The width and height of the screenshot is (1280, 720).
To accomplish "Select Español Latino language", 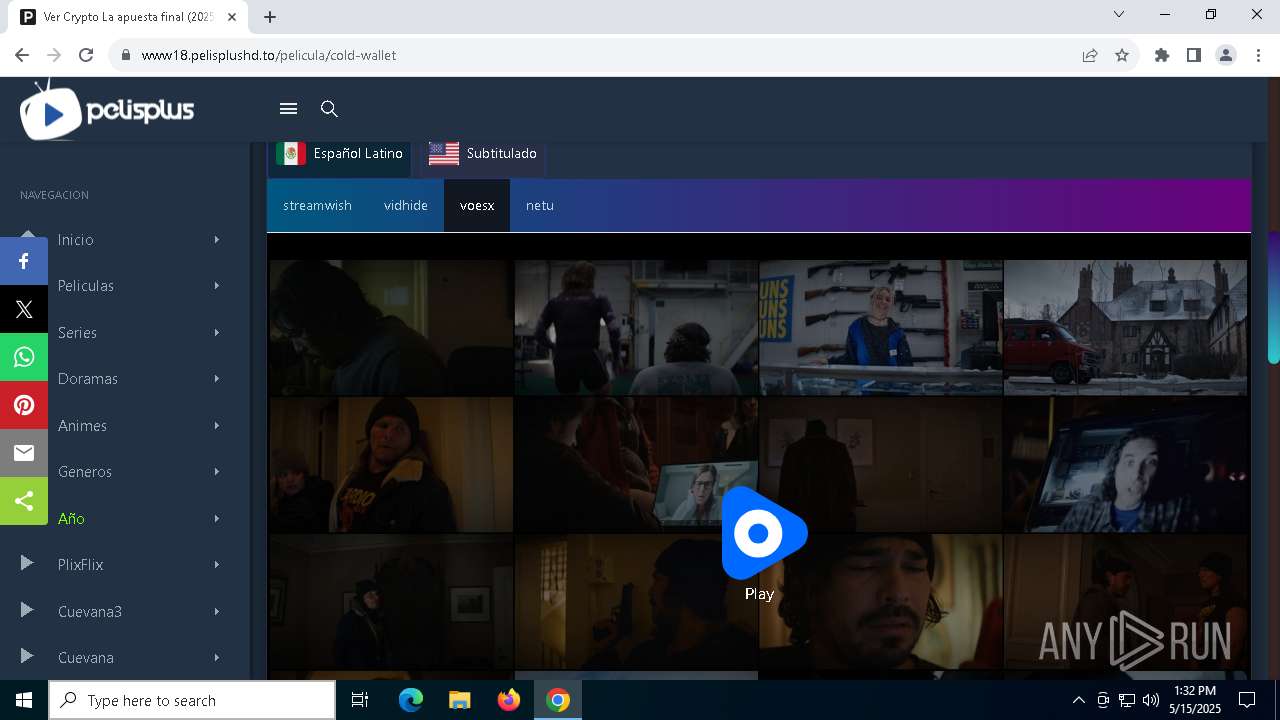I will (339, 154).
